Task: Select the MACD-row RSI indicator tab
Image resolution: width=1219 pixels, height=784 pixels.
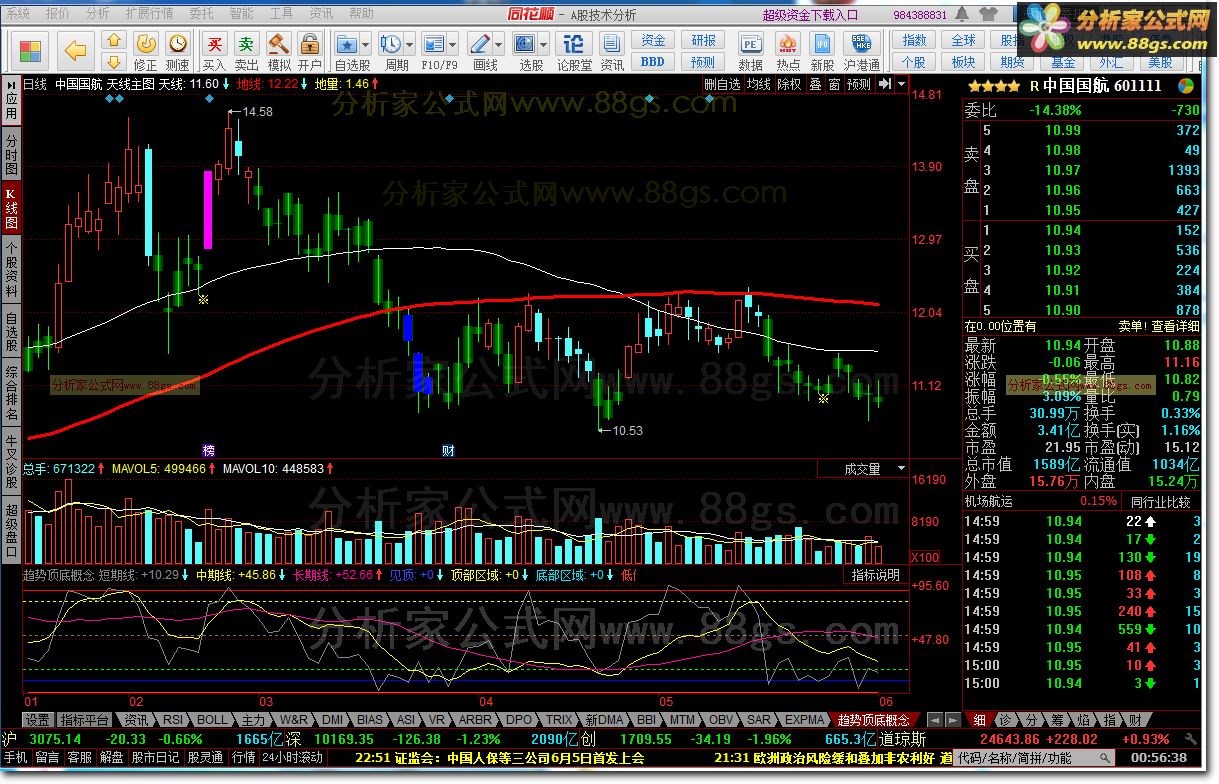Action: [173, 720]
